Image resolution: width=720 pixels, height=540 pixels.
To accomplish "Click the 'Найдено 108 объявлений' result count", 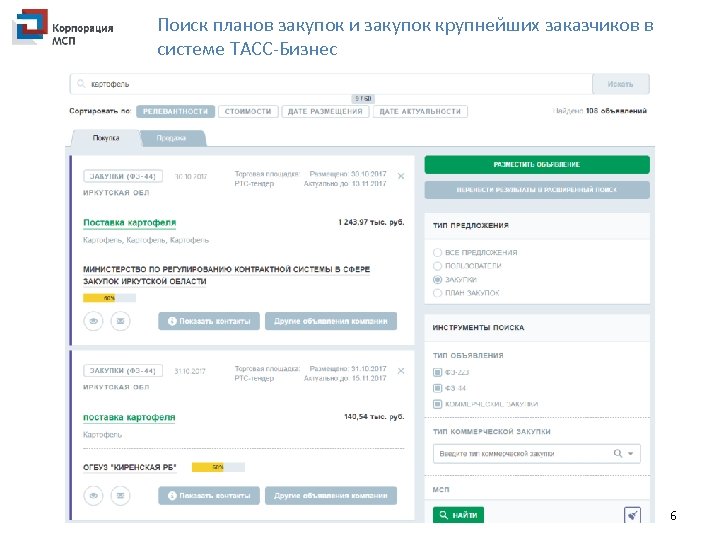I will 599,111.
